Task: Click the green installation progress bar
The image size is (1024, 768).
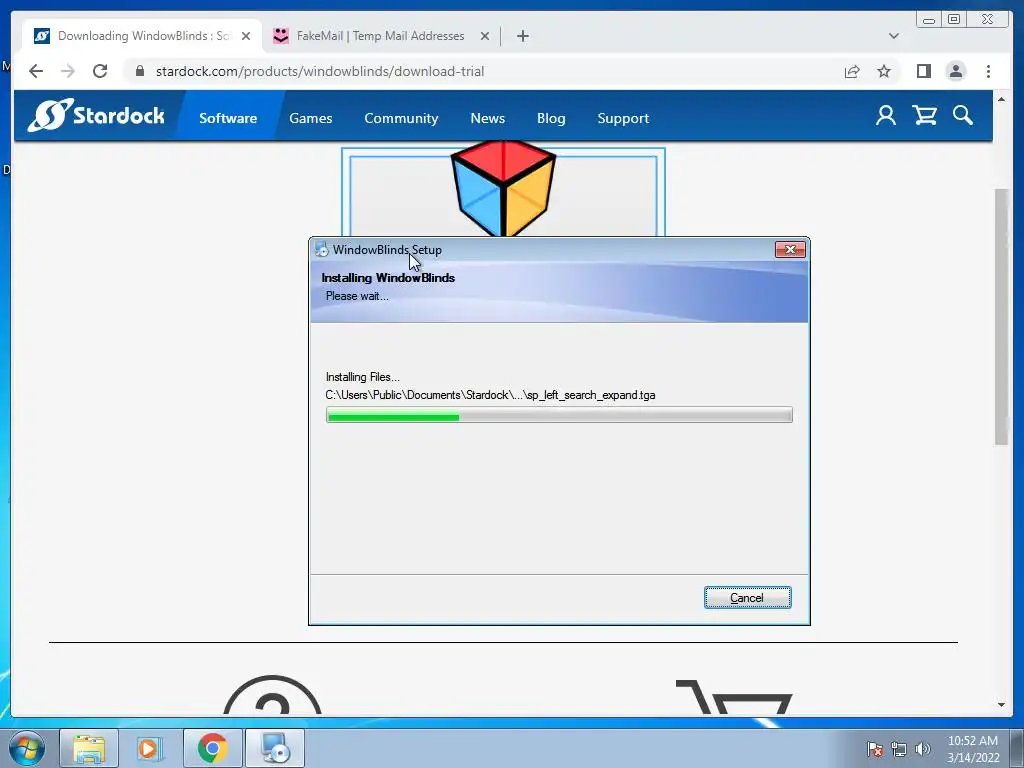Action: 559,415
